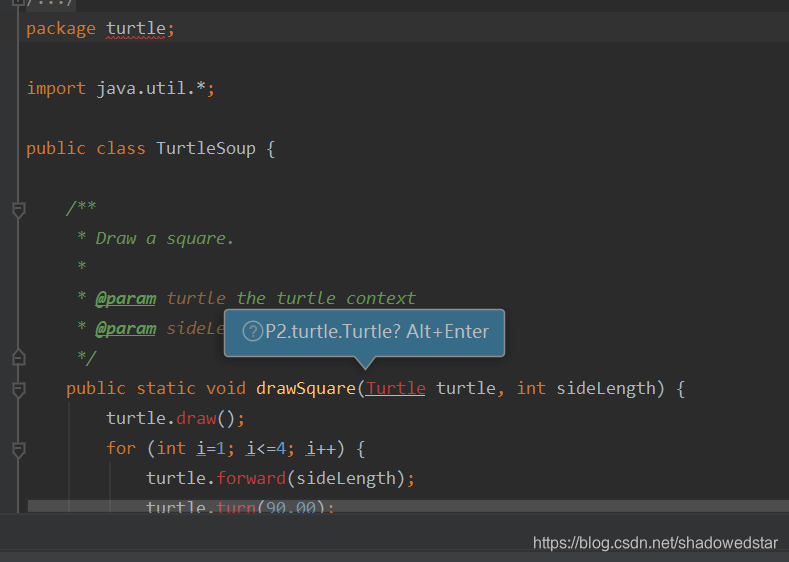Click the sideLength parameter in method signature
Image resolution: width=789 pixels, height=562 pixels.
tap(606, 388)
